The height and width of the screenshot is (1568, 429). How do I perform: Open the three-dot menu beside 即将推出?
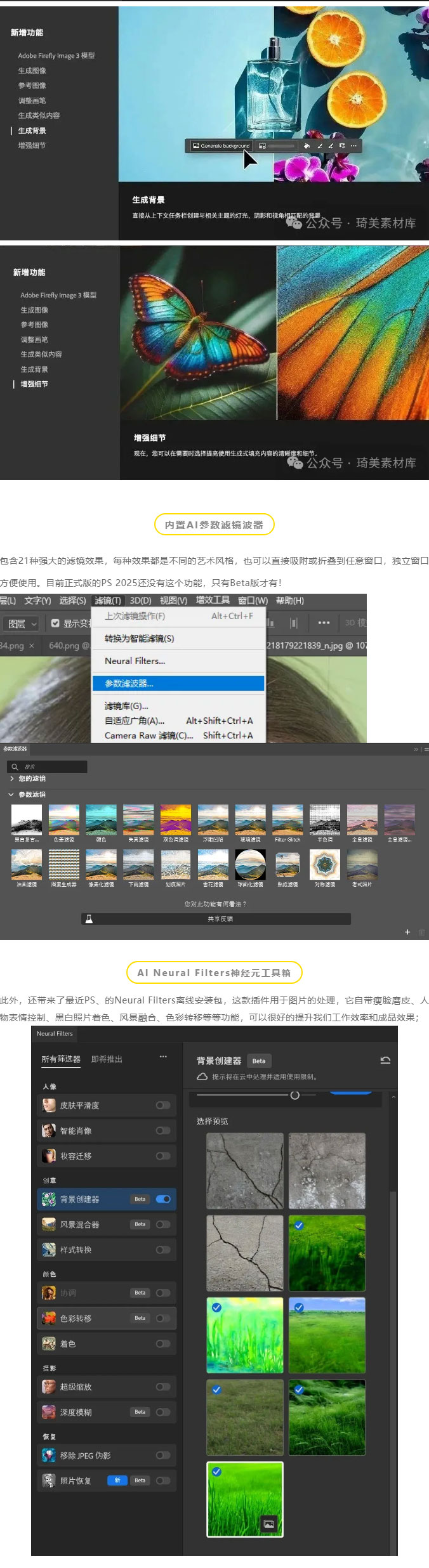pyautogui.click(x=163, y=1057)
